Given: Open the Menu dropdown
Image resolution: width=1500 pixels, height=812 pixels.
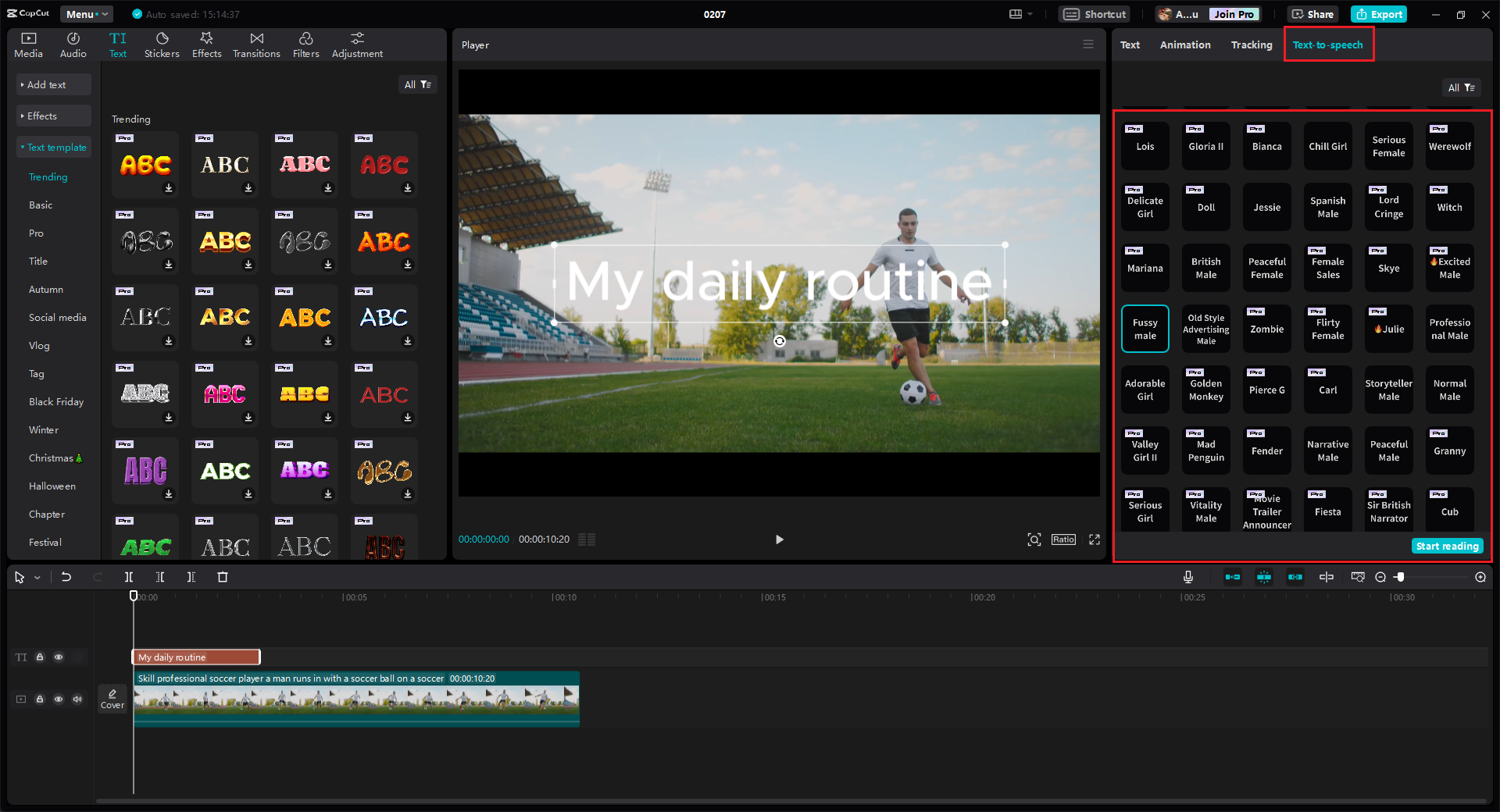Looking at the screenshot, I should pyautogui.click(x=87, y=14).
